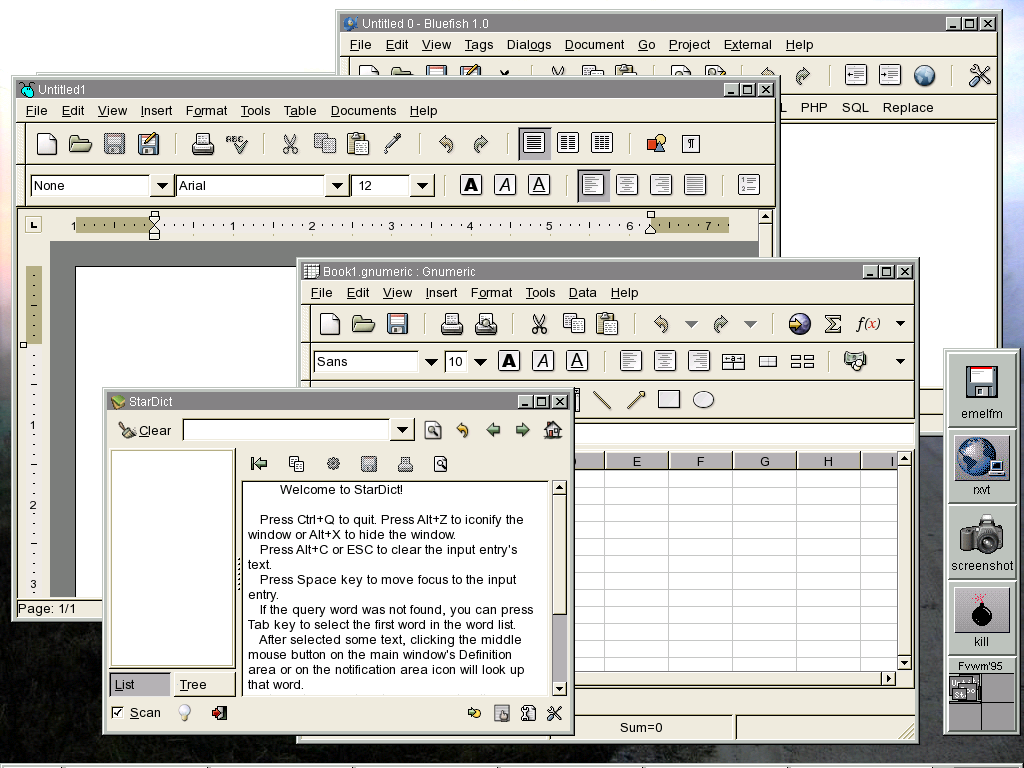Image resolution: width=1024 pixels, height=768 pixels.
Task: Toggle italic in Untitled1 format toolbar
Action: [505, 185]
